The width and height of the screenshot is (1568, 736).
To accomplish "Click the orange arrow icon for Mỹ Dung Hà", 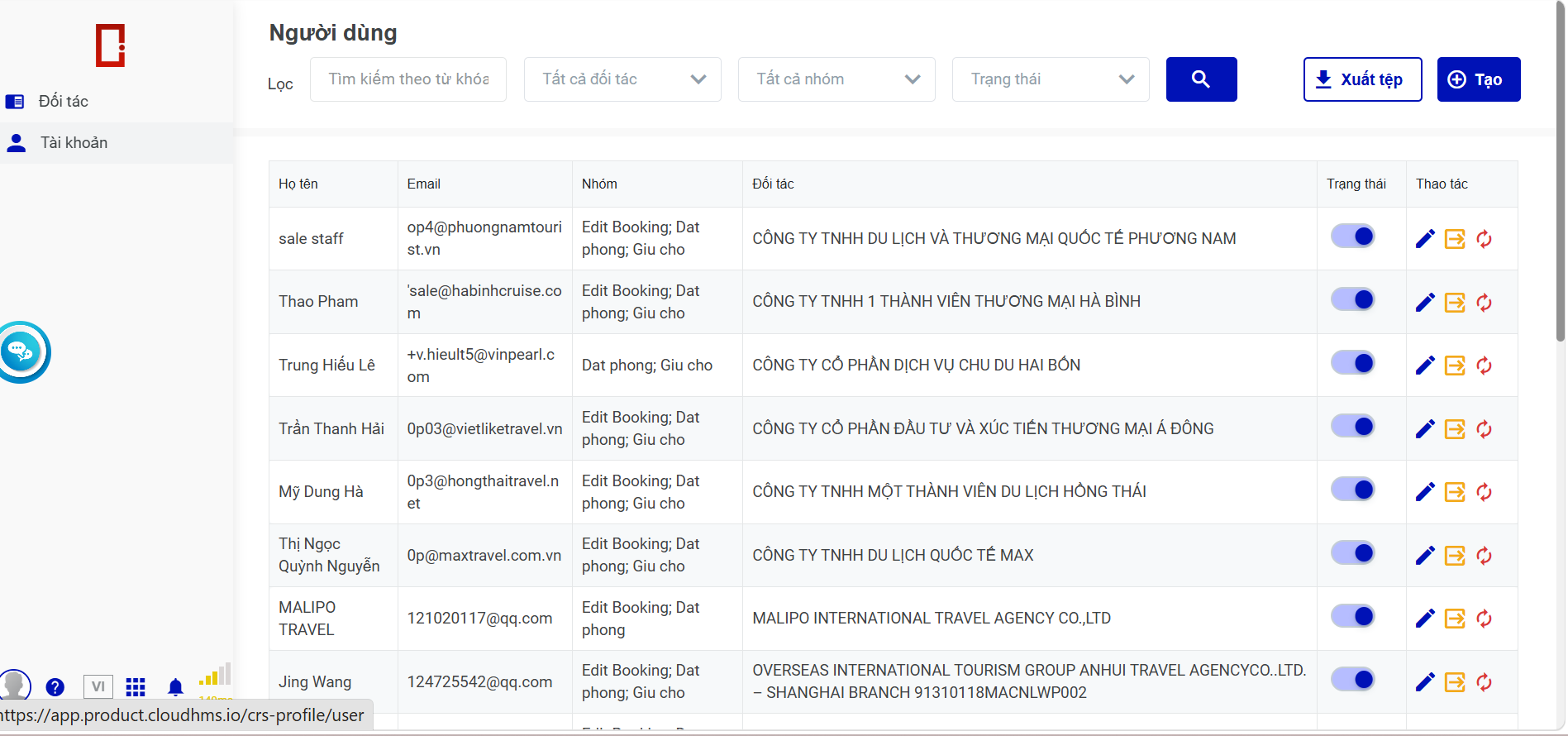I will click(1455, 492).
